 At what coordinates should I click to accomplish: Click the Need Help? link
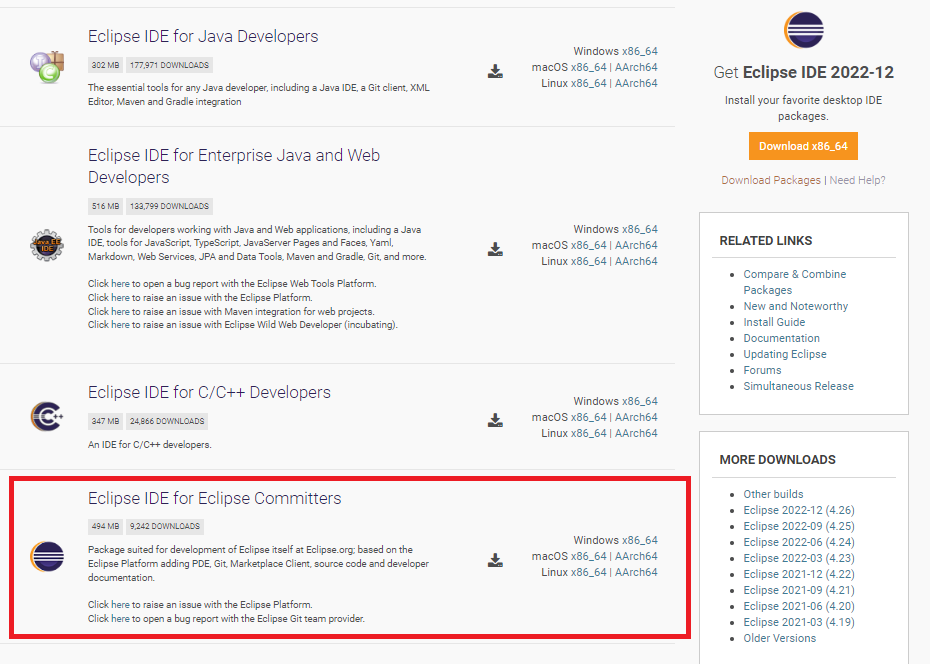point(858,180)
